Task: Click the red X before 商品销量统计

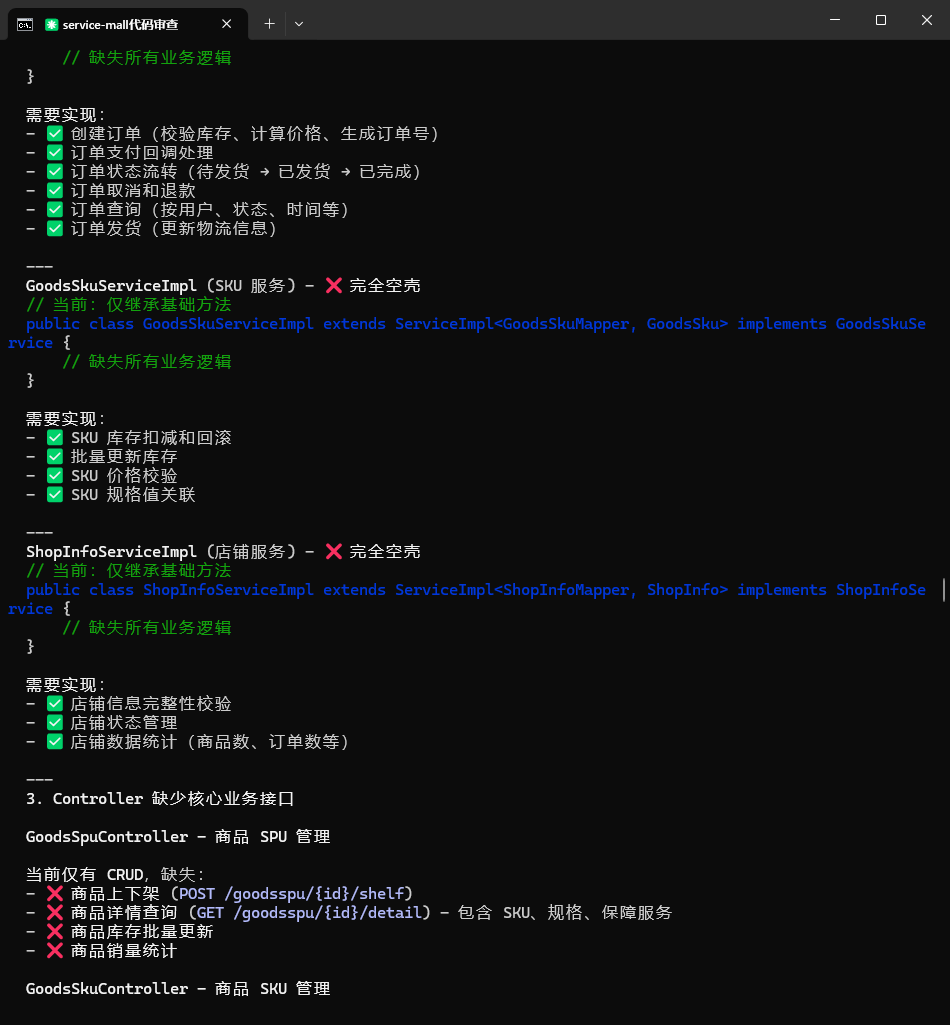Action: [x=55, y=950]
